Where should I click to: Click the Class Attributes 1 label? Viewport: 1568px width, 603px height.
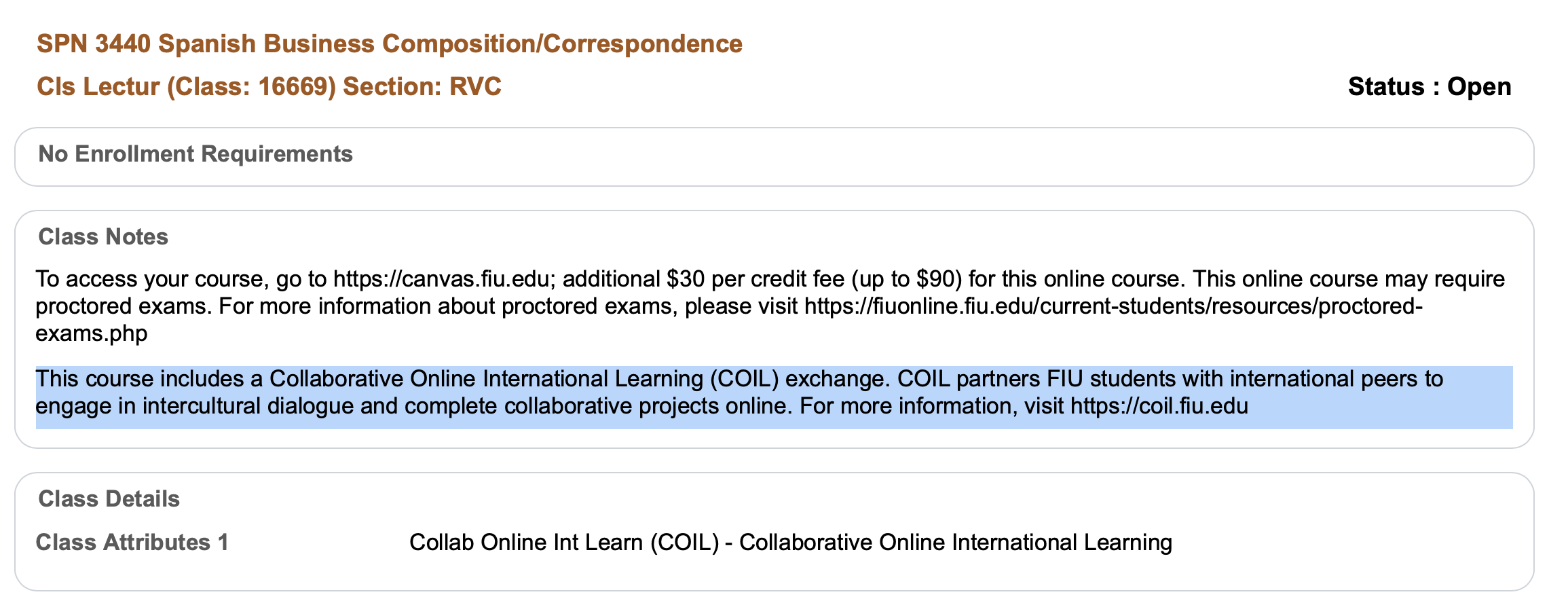[x=132, y=542]
